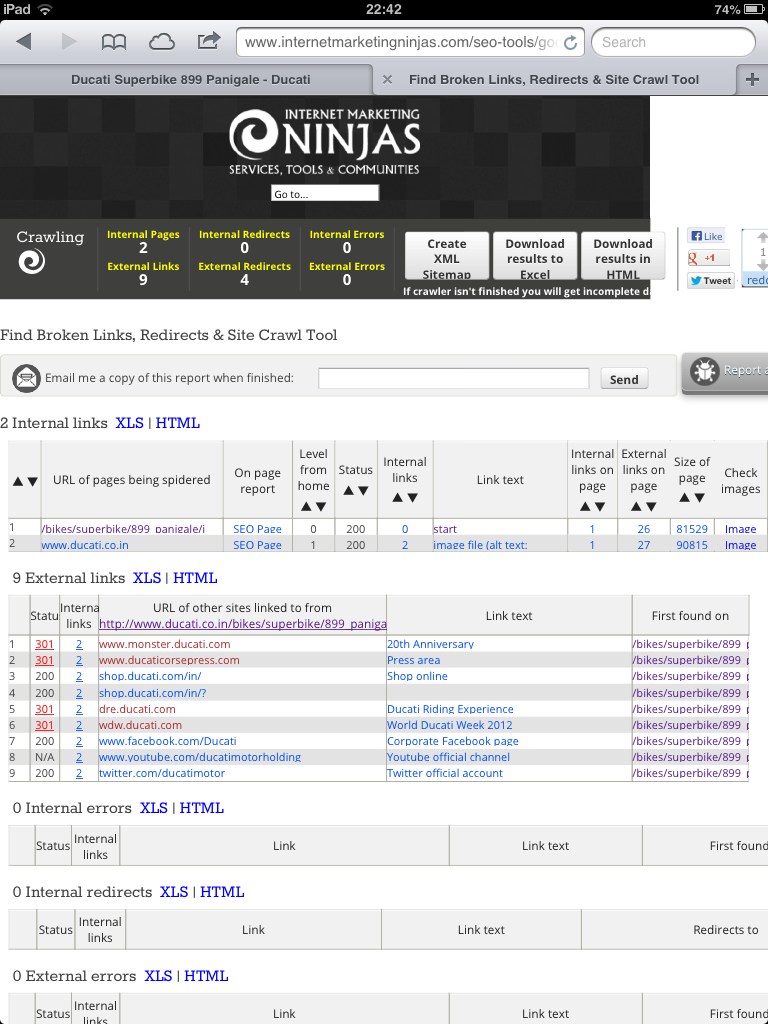Click Ducati Riding Experience link text
The height and width of the screenshot is (1024, 768).
pyautogui.click(x=450, y=709)
